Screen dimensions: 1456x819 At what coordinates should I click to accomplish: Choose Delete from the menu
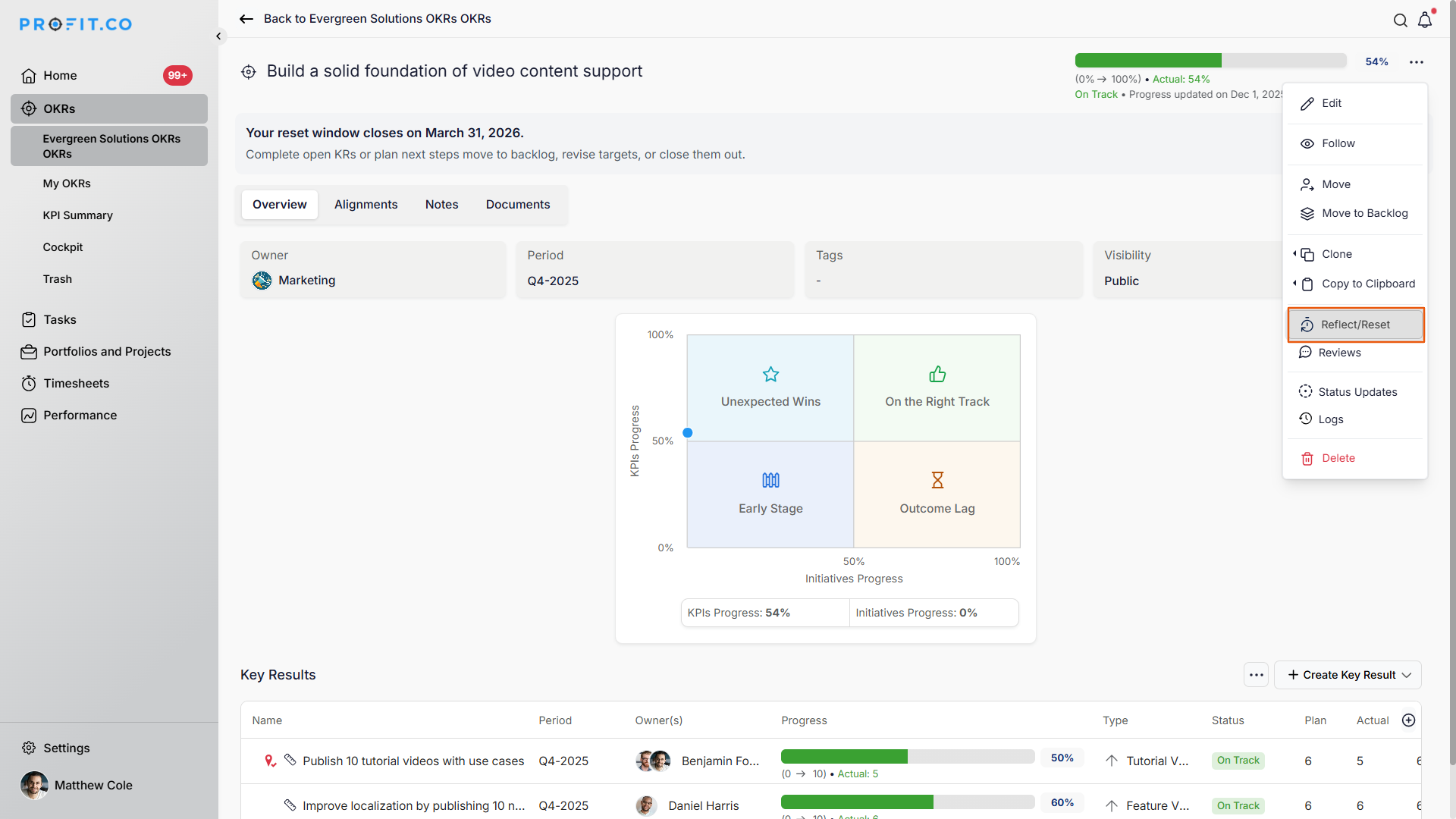(x=1338, y=458)
